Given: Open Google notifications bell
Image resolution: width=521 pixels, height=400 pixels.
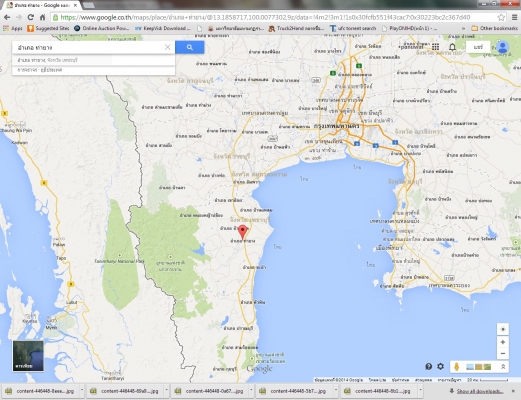Looking at the screenshot, I should (452, 47).
